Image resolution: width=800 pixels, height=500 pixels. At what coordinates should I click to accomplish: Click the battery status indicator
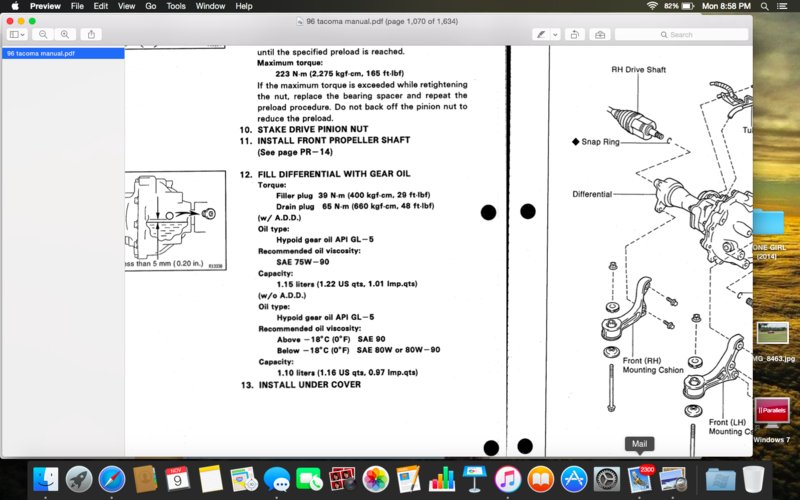(x=679, y=6)
